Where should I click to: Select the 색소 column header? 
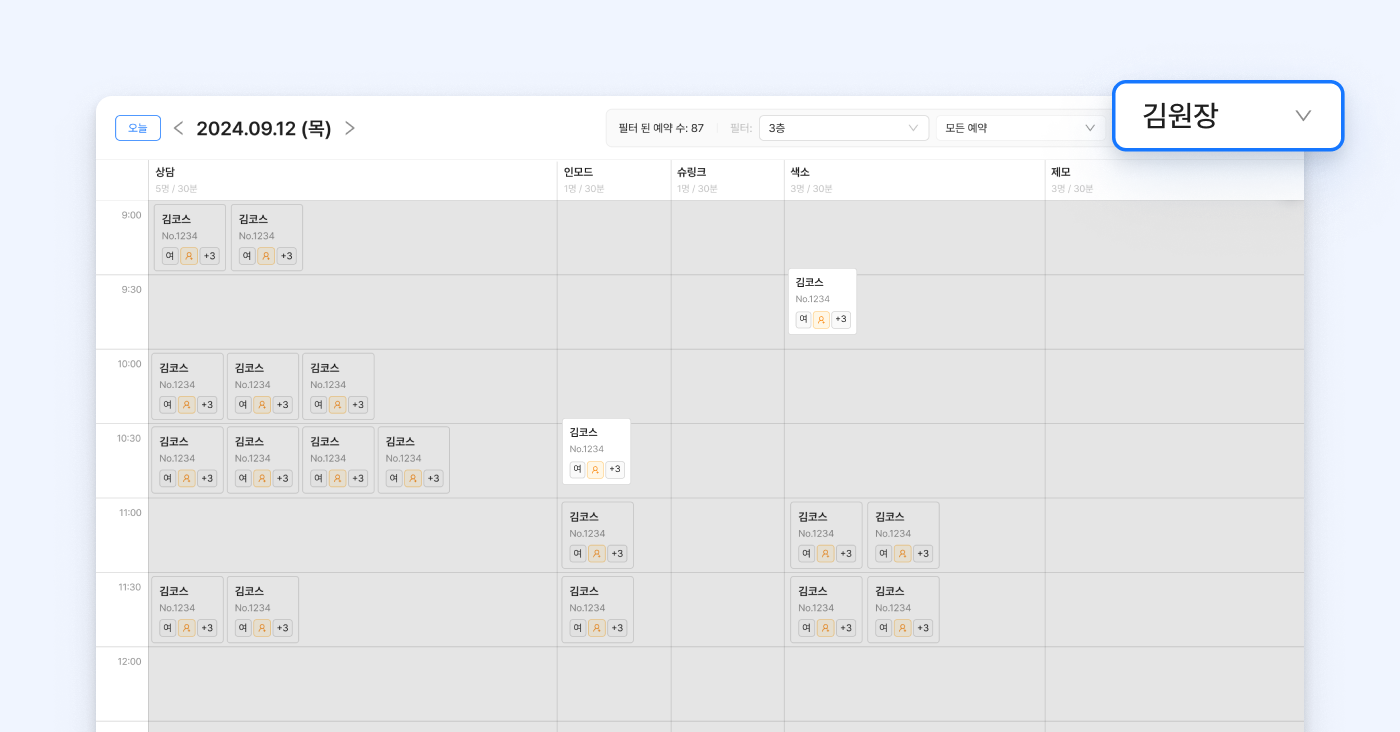pyautogui.click(x=914, y=180)
